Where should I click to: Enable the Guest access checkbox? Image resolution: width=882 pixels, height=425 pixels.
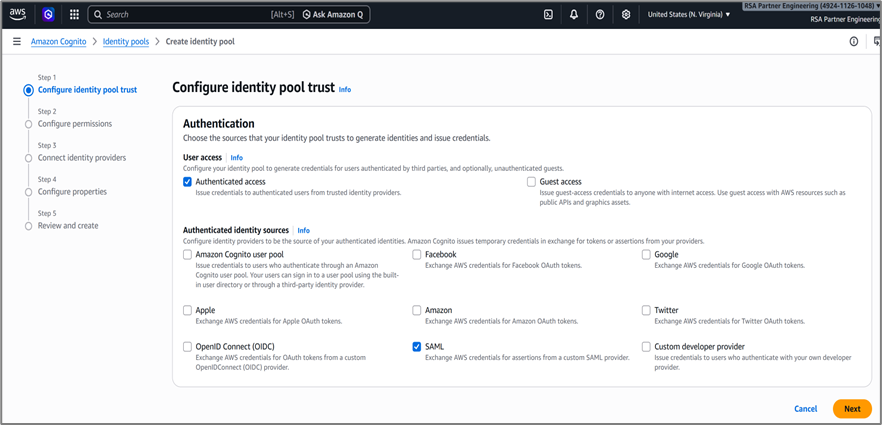coord(532,182)
